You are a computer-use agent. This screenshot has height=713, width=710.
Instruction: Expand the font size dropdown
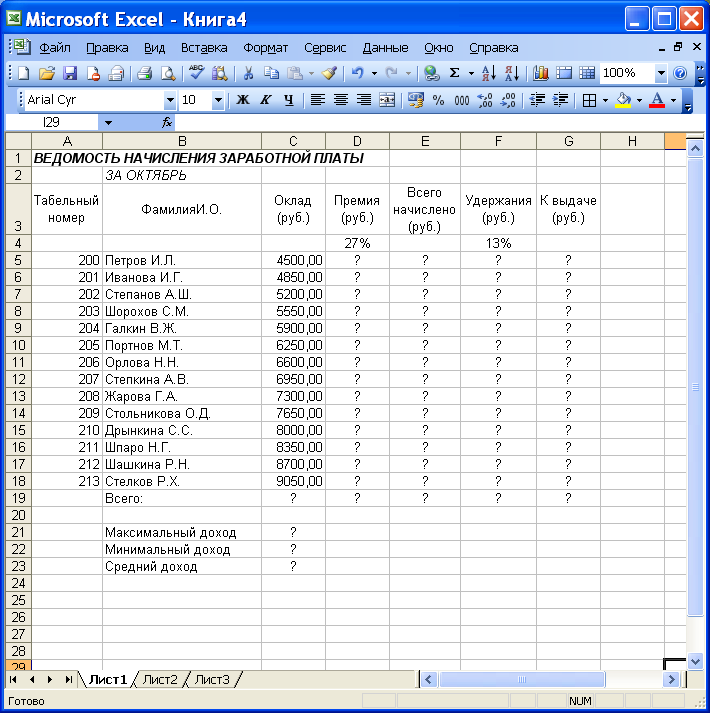click(x=218, y=100)
